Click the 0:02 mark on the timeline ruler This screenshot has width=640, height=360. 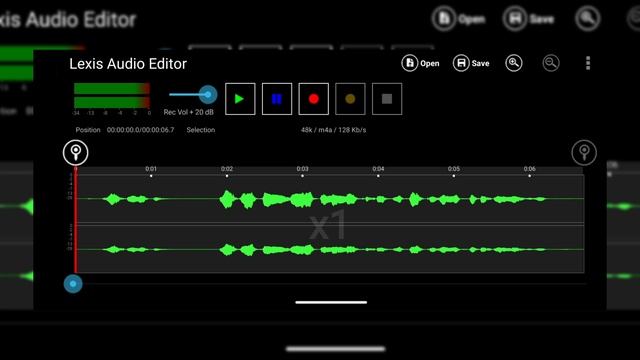click(227, 169)
